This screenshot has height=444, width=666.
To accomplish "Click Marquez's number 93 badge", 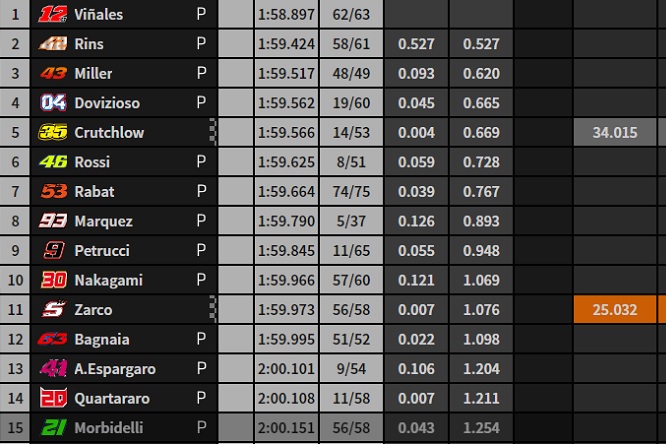I will (53, 221).
